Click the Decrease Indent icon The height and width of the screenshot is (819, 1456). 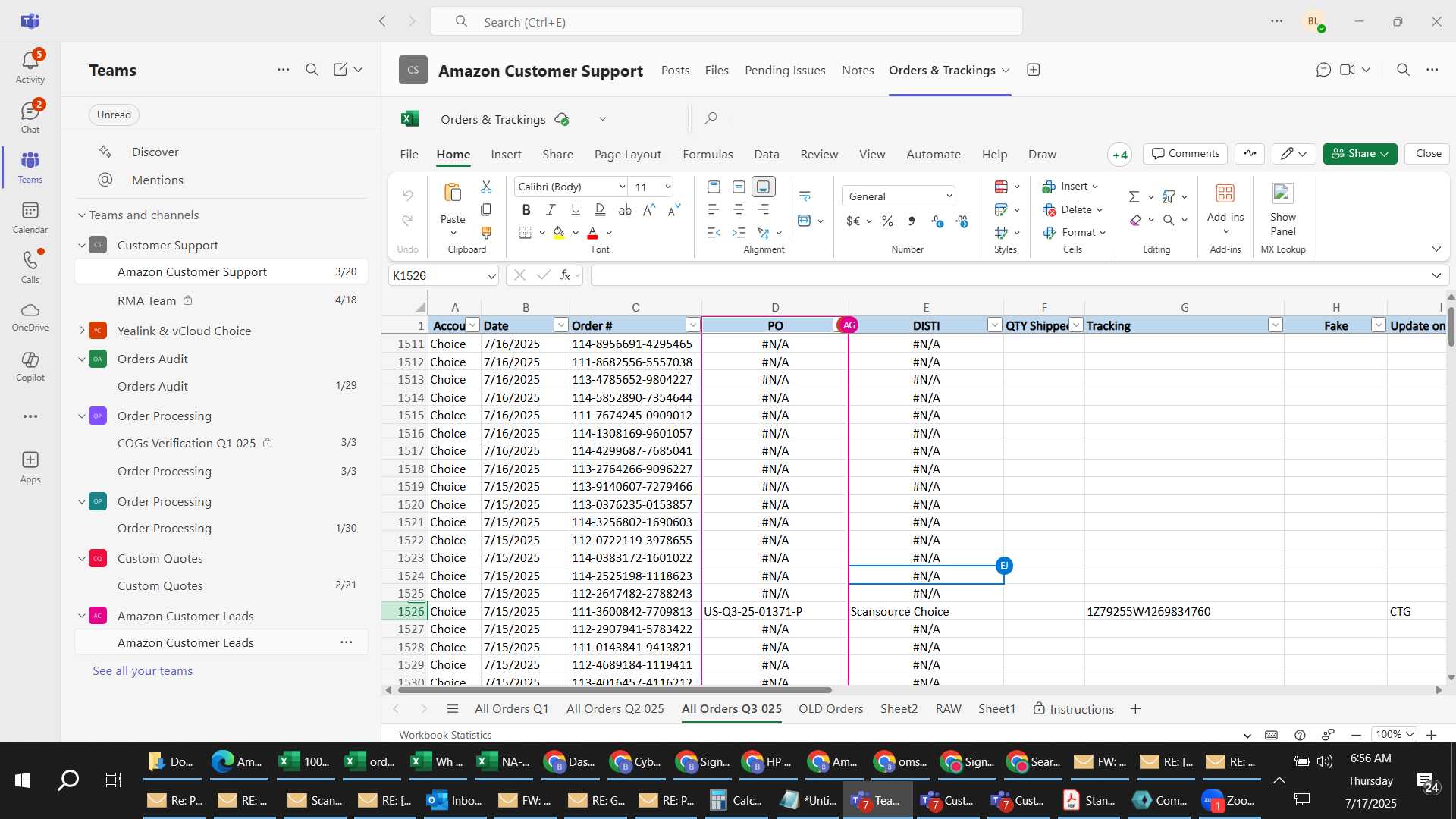click(714, 233)
